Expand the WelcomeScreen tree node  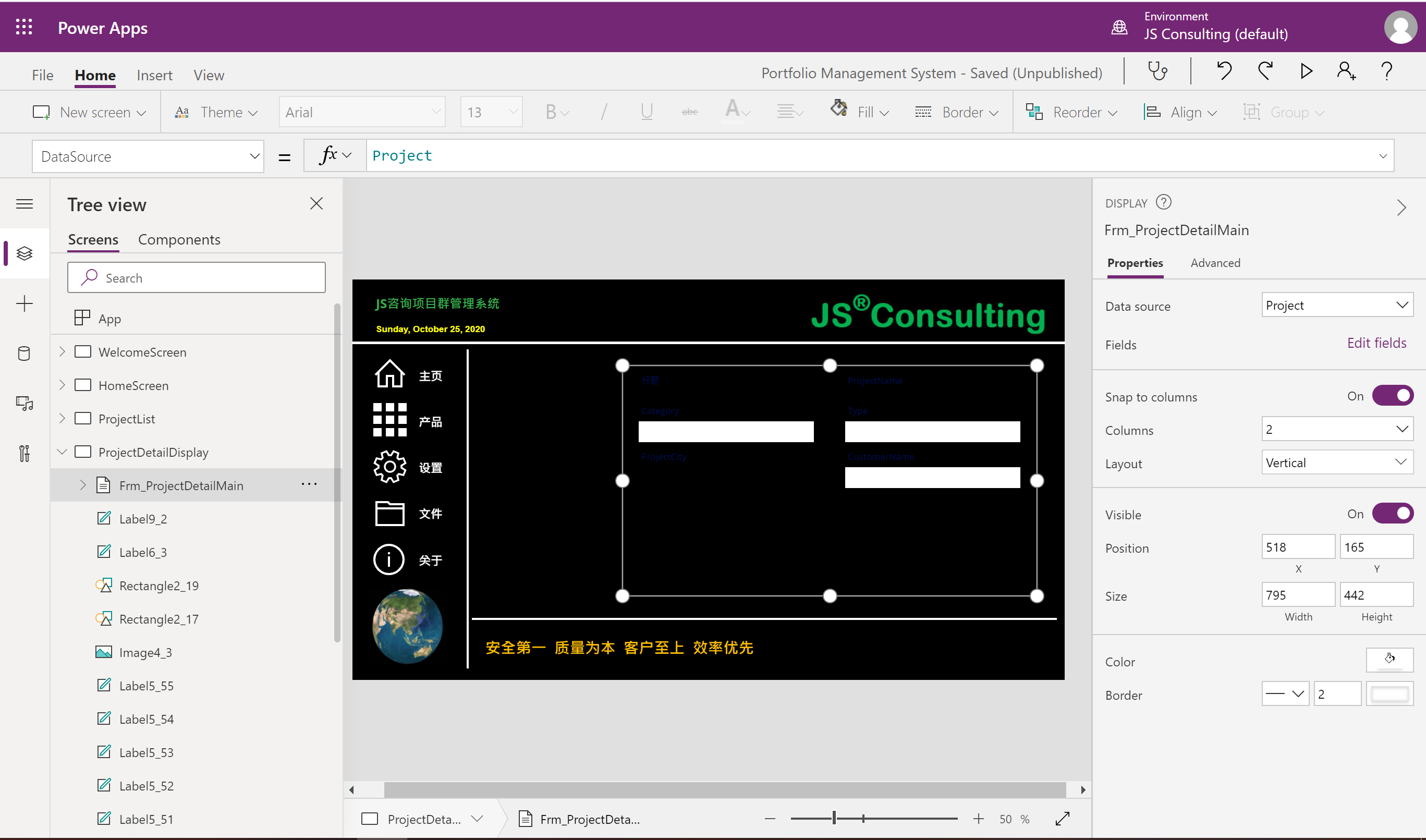coord(62,351)
